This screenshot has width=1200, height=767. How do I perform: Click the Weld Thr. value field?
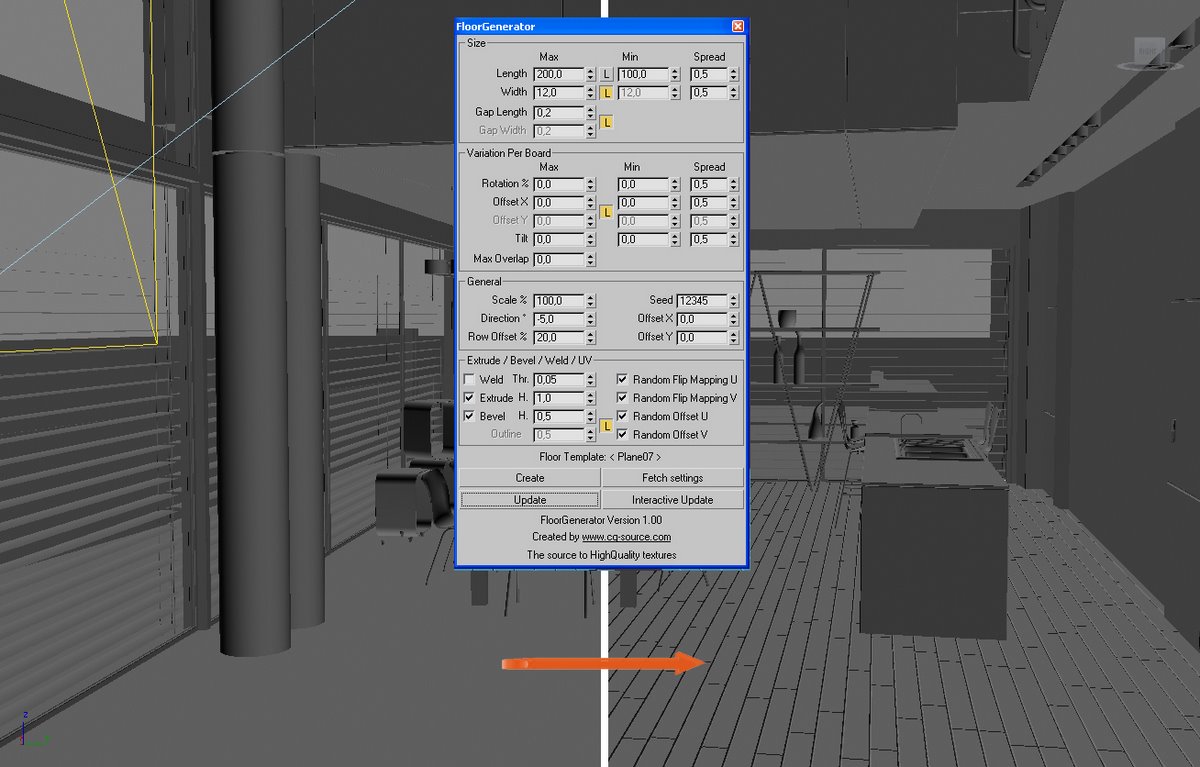[x=559, y=380]
